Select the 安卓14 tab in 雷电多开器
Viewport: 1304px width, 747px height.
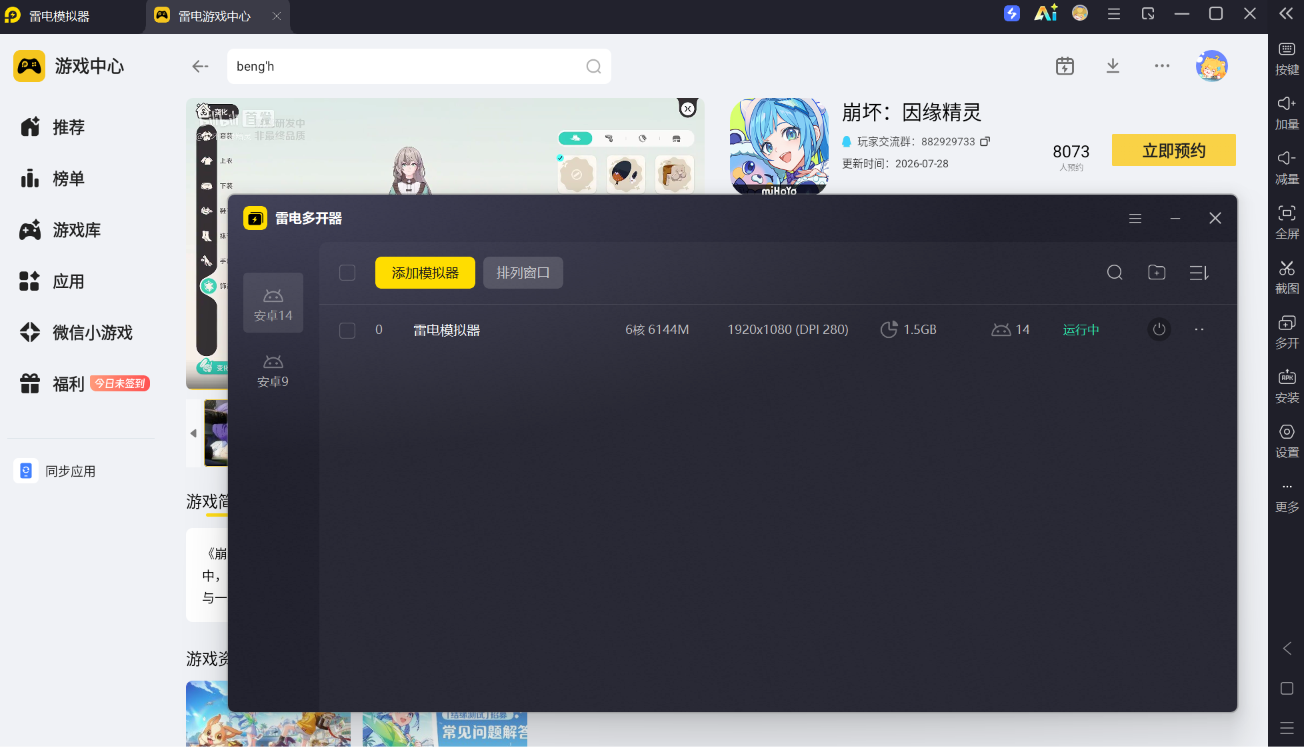tap(273, 303)
